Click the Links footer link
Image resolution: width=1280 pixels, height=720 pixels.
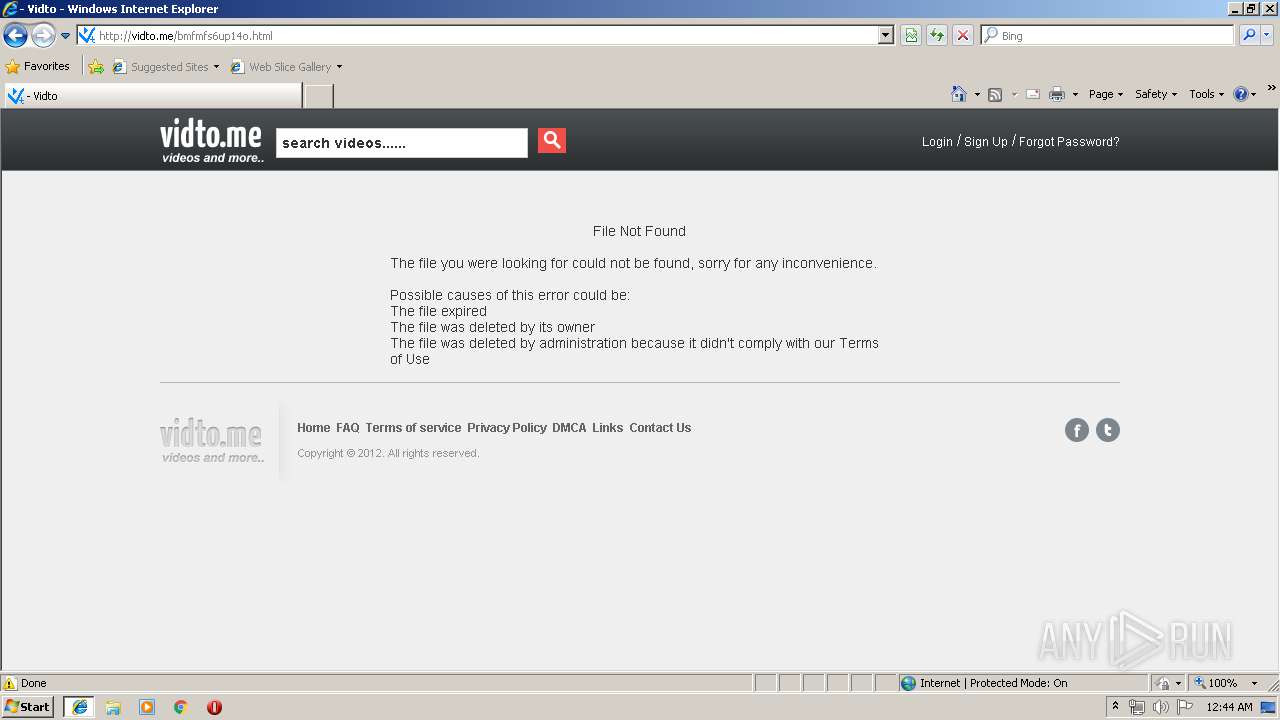[607, 428]
